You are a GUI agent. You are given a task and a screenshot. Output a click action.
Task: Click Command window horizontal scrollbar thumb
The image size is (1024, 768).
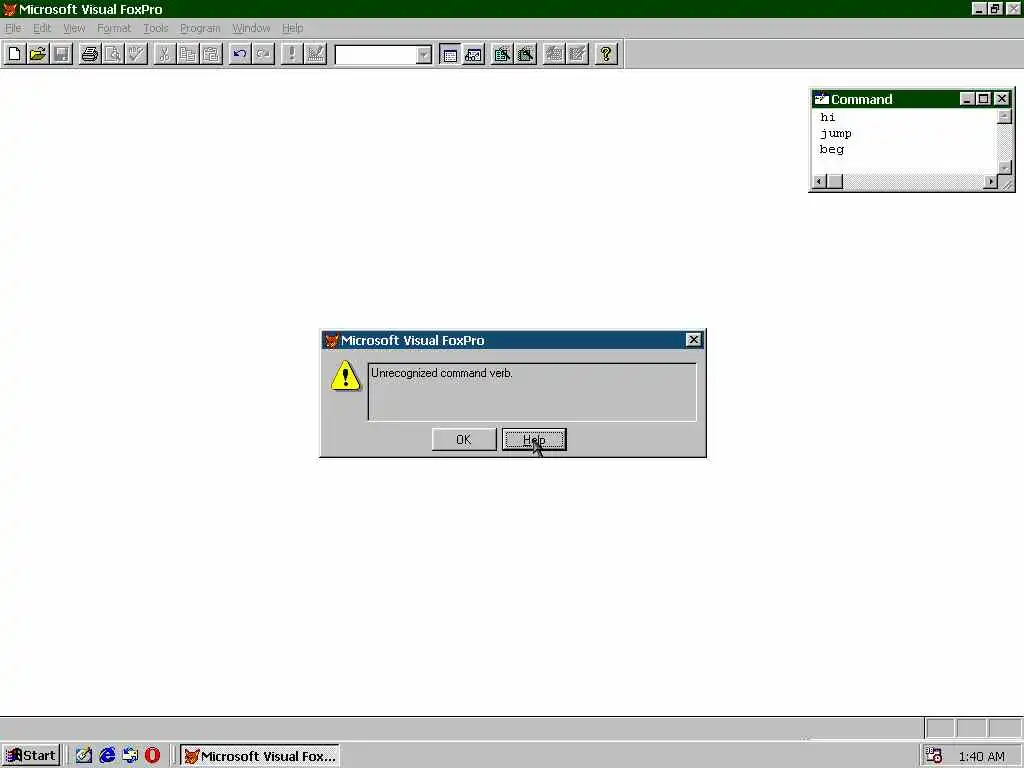point(835,182)
